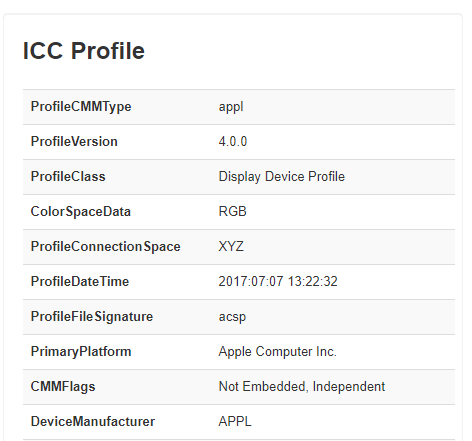472x441 pixels.
Task: Click Not Embedded, Independent value
Action: tap(302, 387)
